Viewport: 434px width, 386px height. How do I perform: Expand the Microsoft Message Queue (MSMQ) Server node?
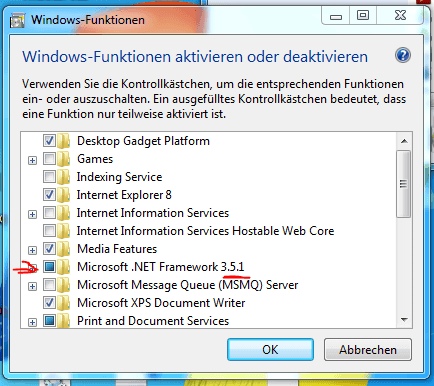[x=32, y=286]
